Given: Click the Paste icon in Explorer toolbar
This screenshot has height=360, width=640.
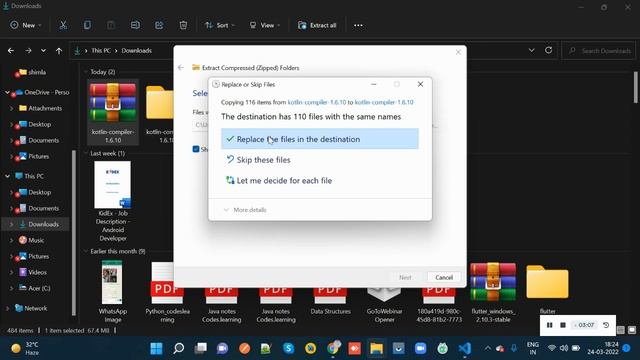Looking at the screenshot, I should [111, 25].
